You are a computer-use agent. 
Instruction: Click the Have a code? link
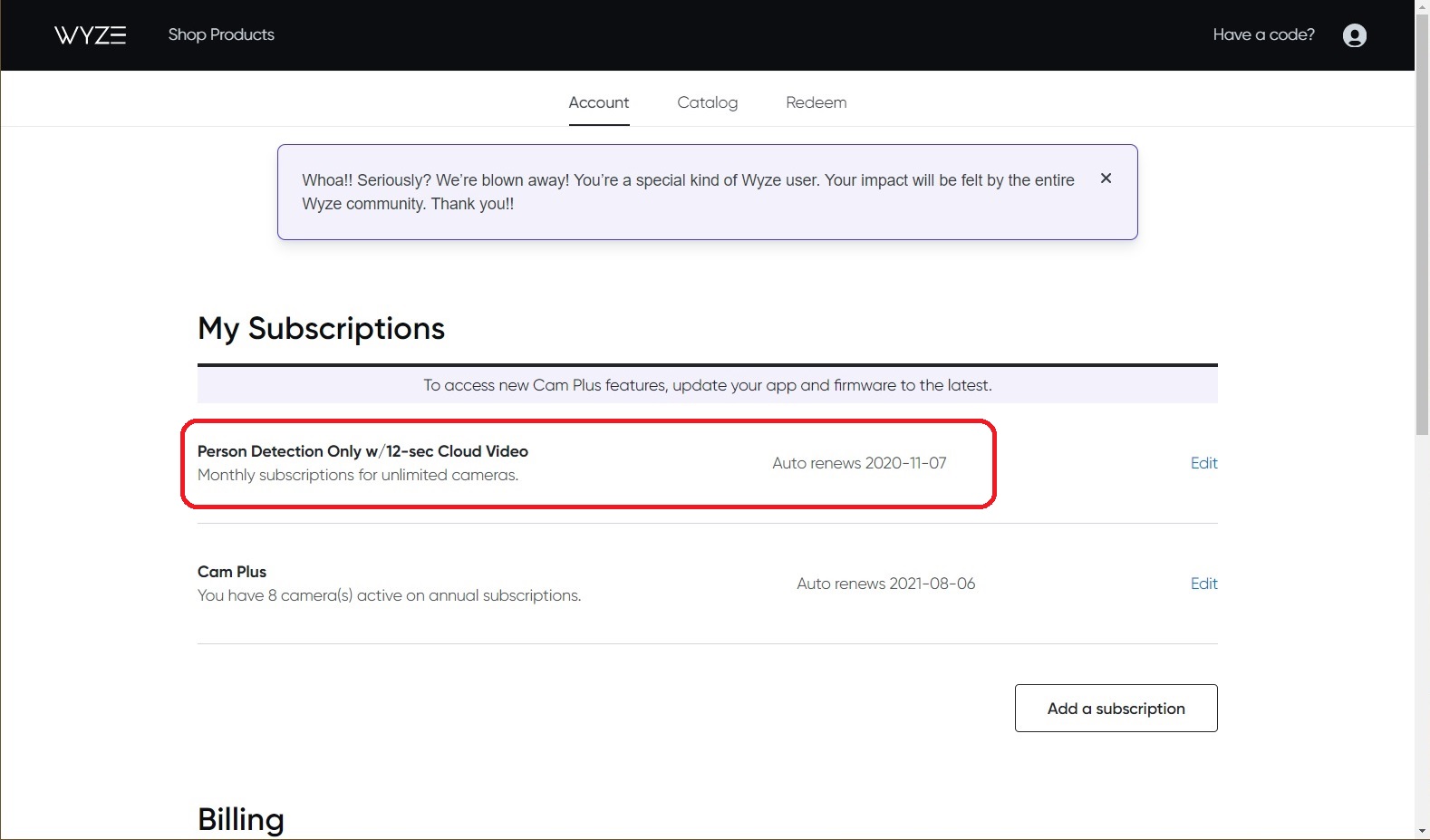coord(1263,34)
